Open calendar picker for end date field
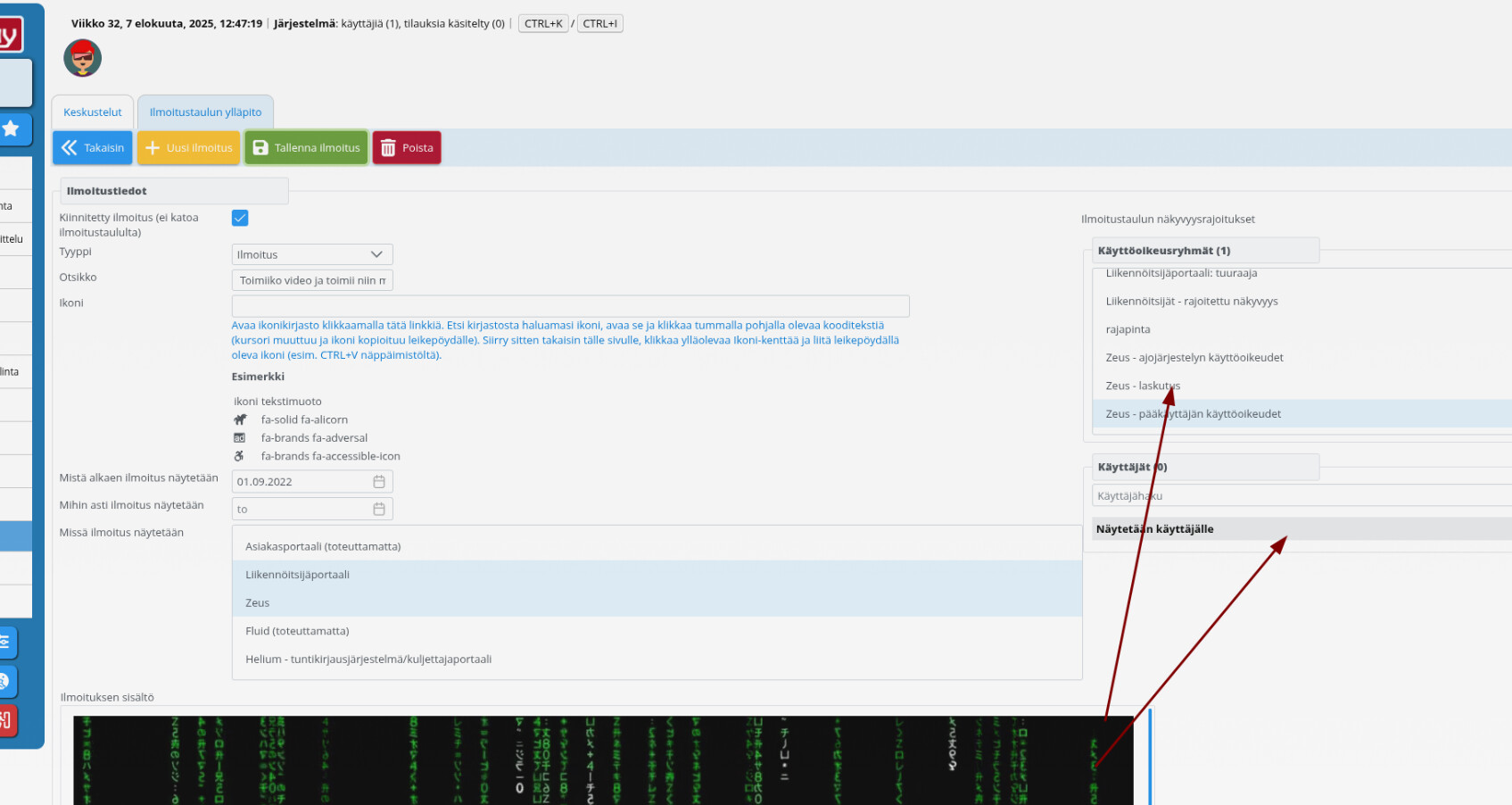This screenshot has height=805, width=1512. pos(379,510)
